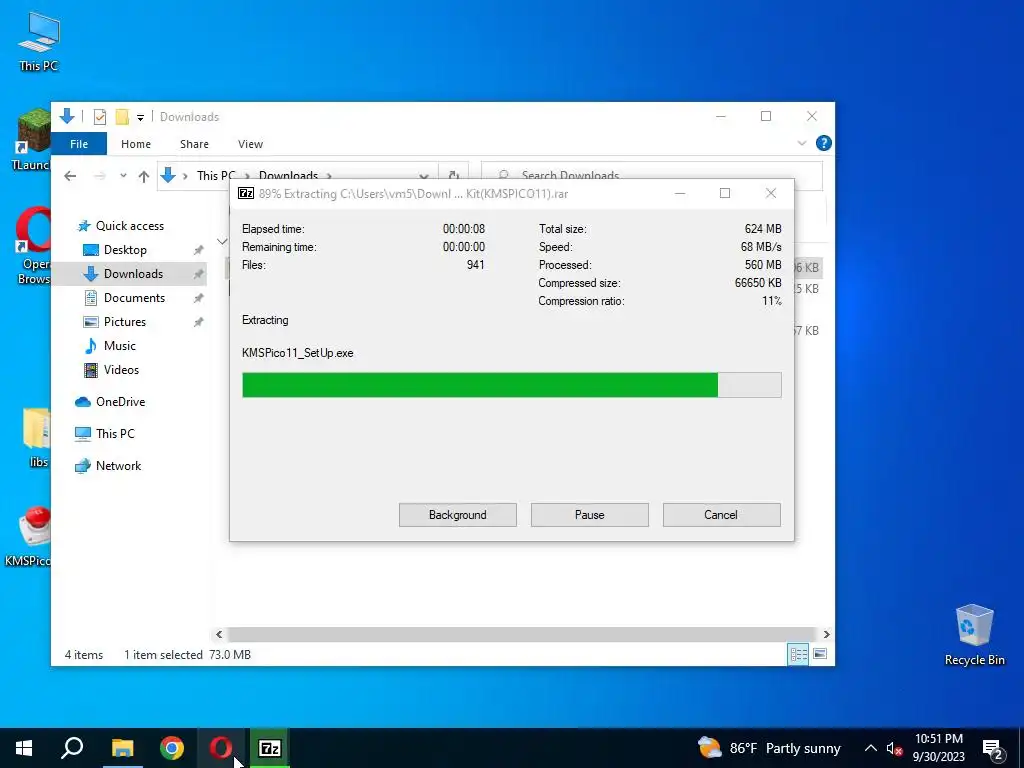Viewport: 1024px width, 768px height.
Task: Open Explorer help question mark icon
Action: click(824, 143)
